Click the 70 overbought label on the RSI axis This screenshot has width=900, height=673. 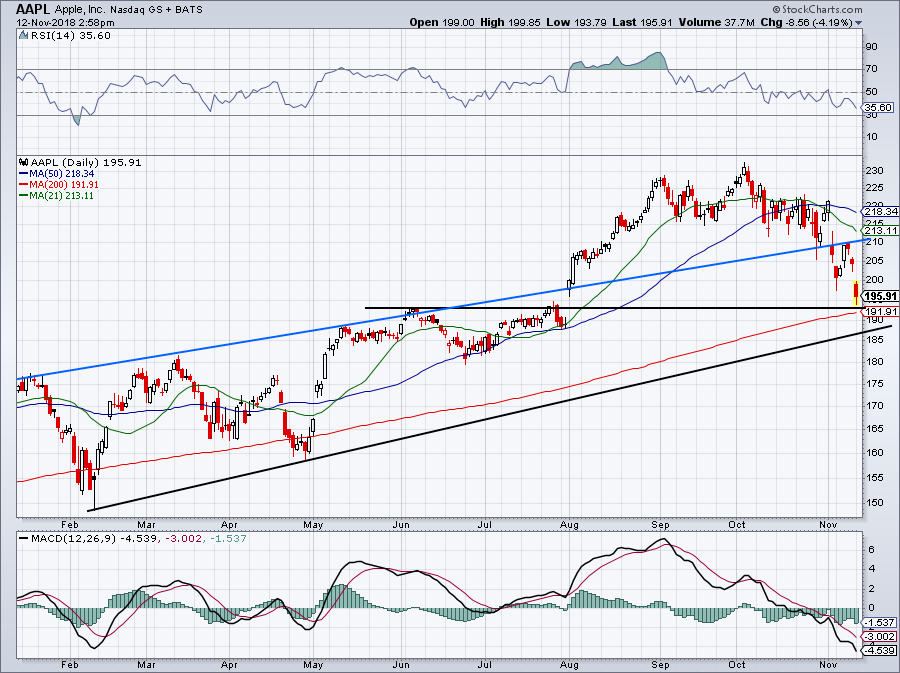coord(872,69)
